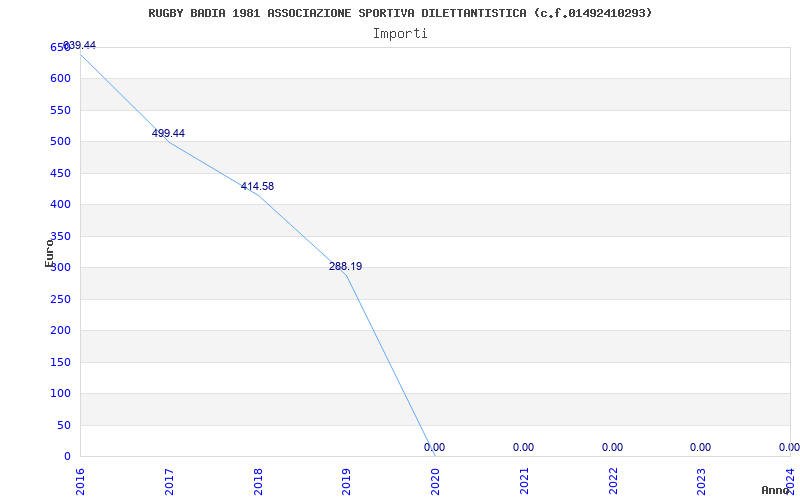800x500 pixels.
Task: Click the 100 y-axis tick label
Action: pos(60,393)
